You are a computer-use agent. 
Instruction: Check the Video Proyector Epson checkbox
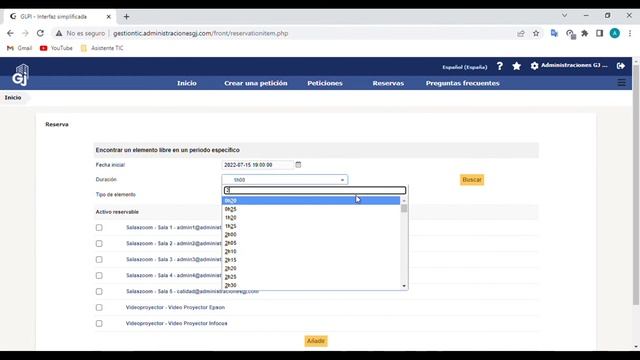pyautogui.click(x=99, y=307)
